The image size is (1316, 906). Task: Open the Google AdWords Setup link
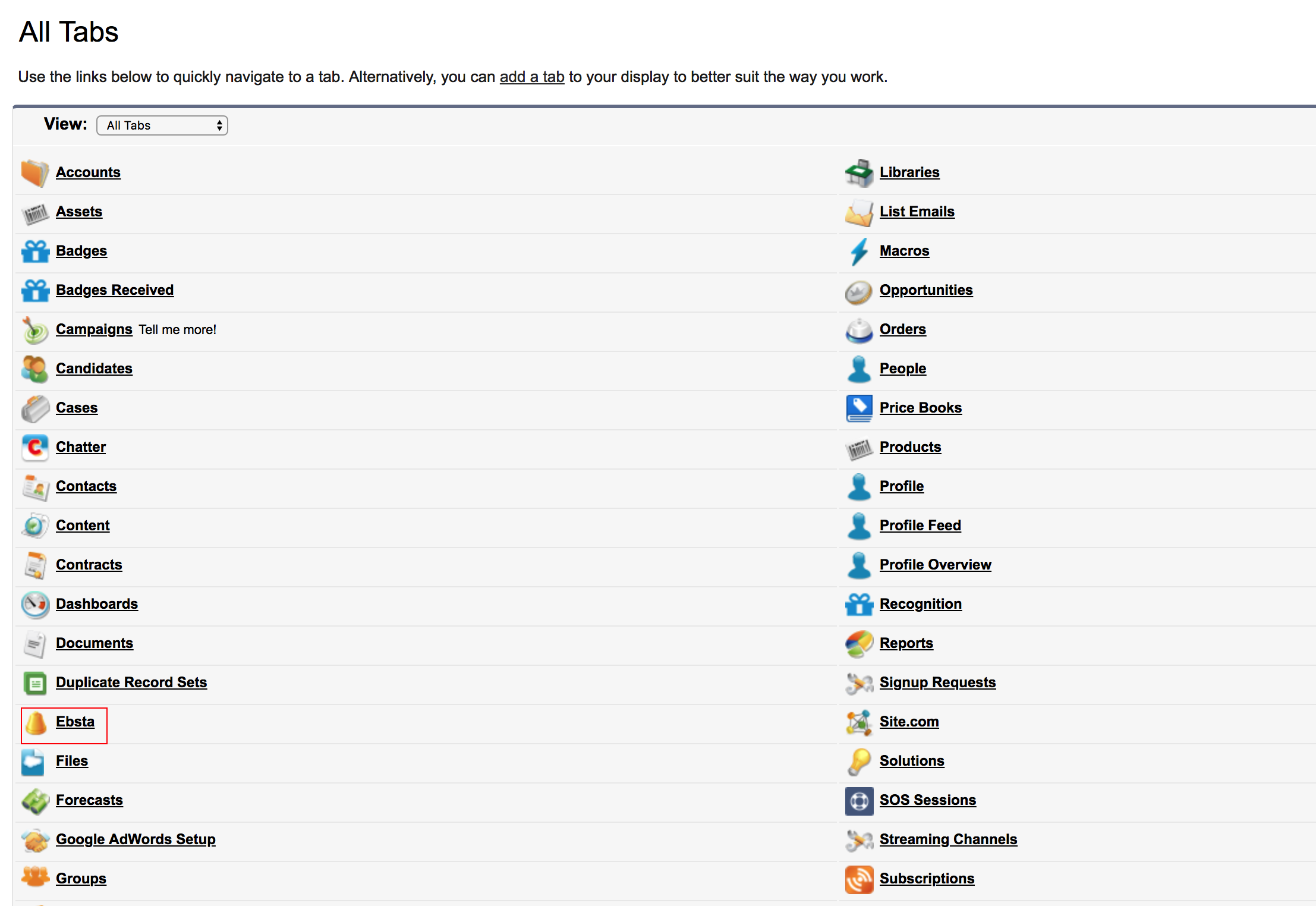(136, 839)
